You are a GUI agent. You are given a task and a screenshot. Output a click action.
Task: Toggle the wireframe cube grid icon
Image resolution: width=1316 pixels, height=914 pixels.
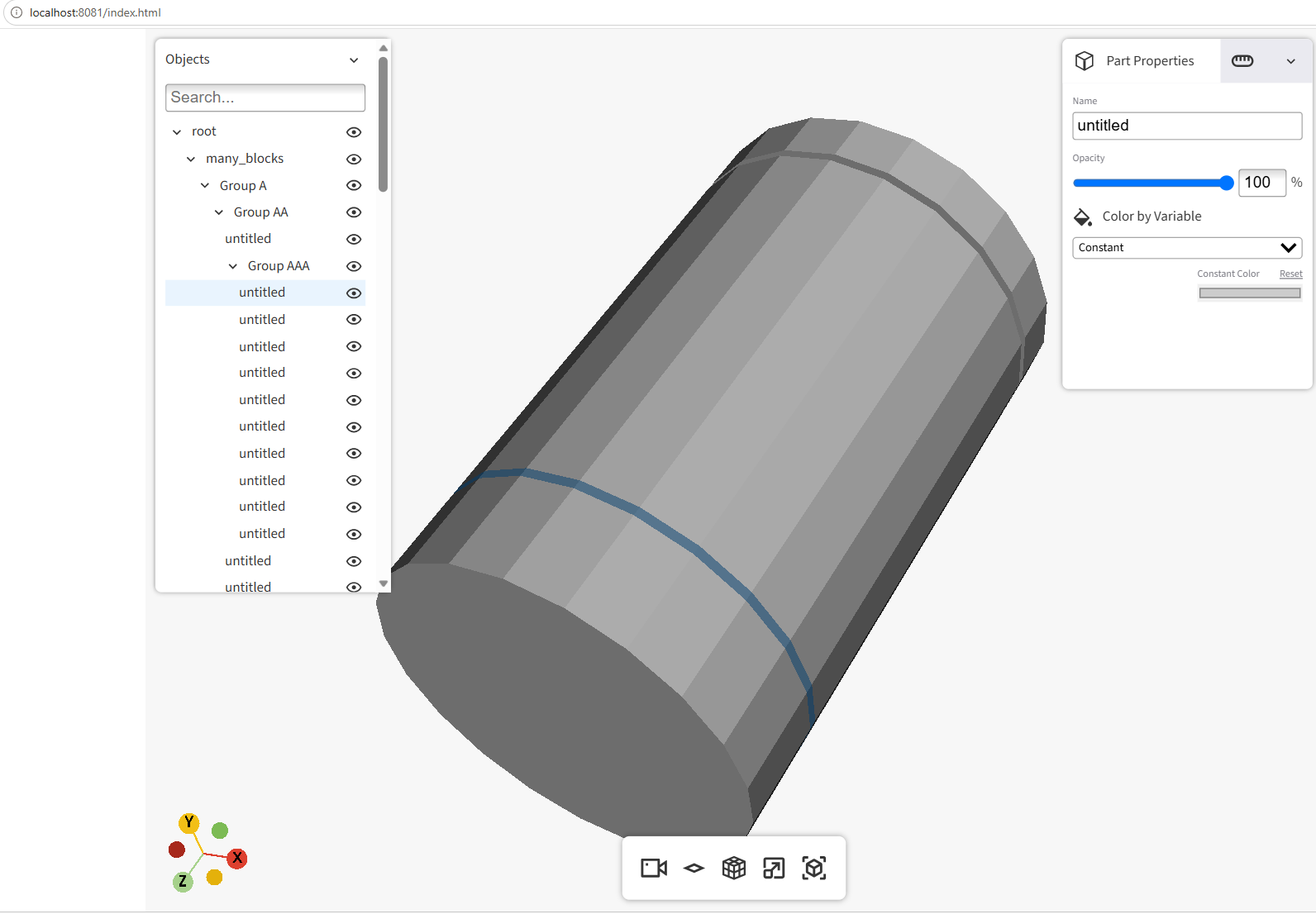(x=734, y=868)
